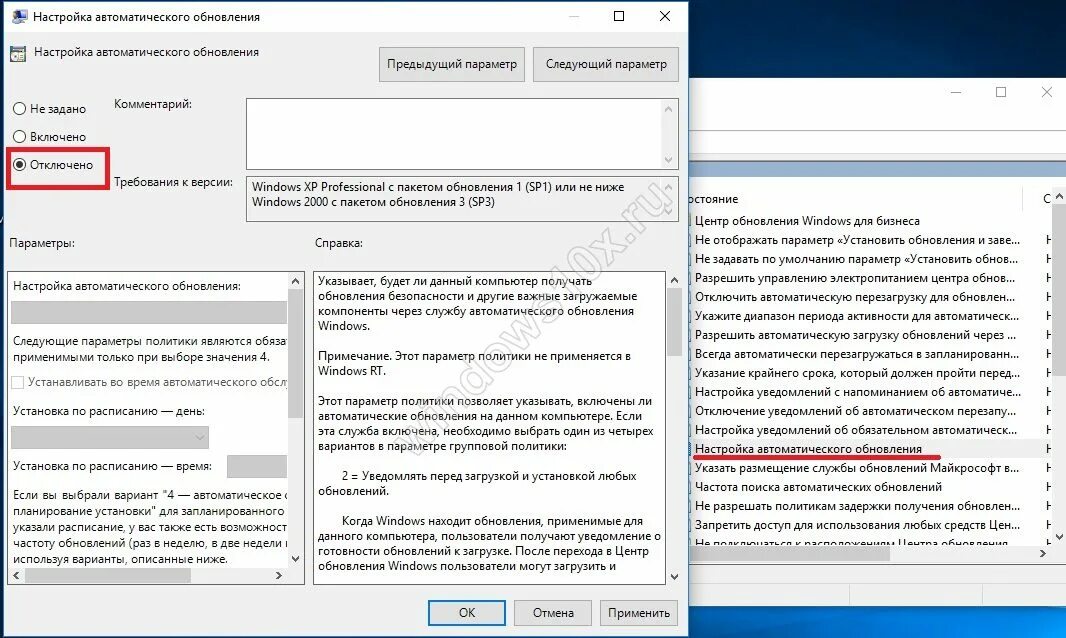The image size is (1066, 638).
Task: Minimize the background policy editor window
Action: 956,93
